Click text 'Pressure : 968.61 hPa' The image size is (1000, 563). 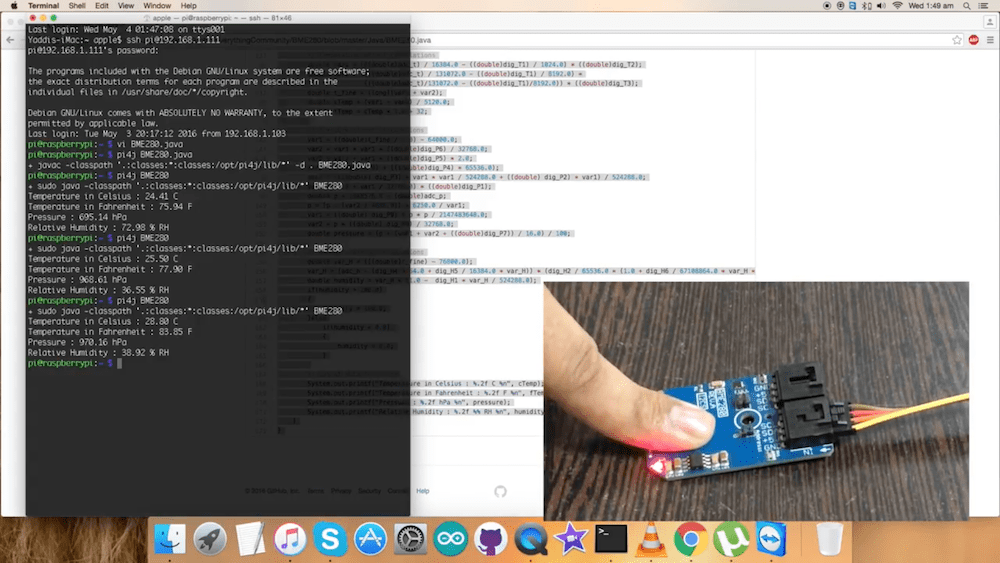click(x=77, y=280)
